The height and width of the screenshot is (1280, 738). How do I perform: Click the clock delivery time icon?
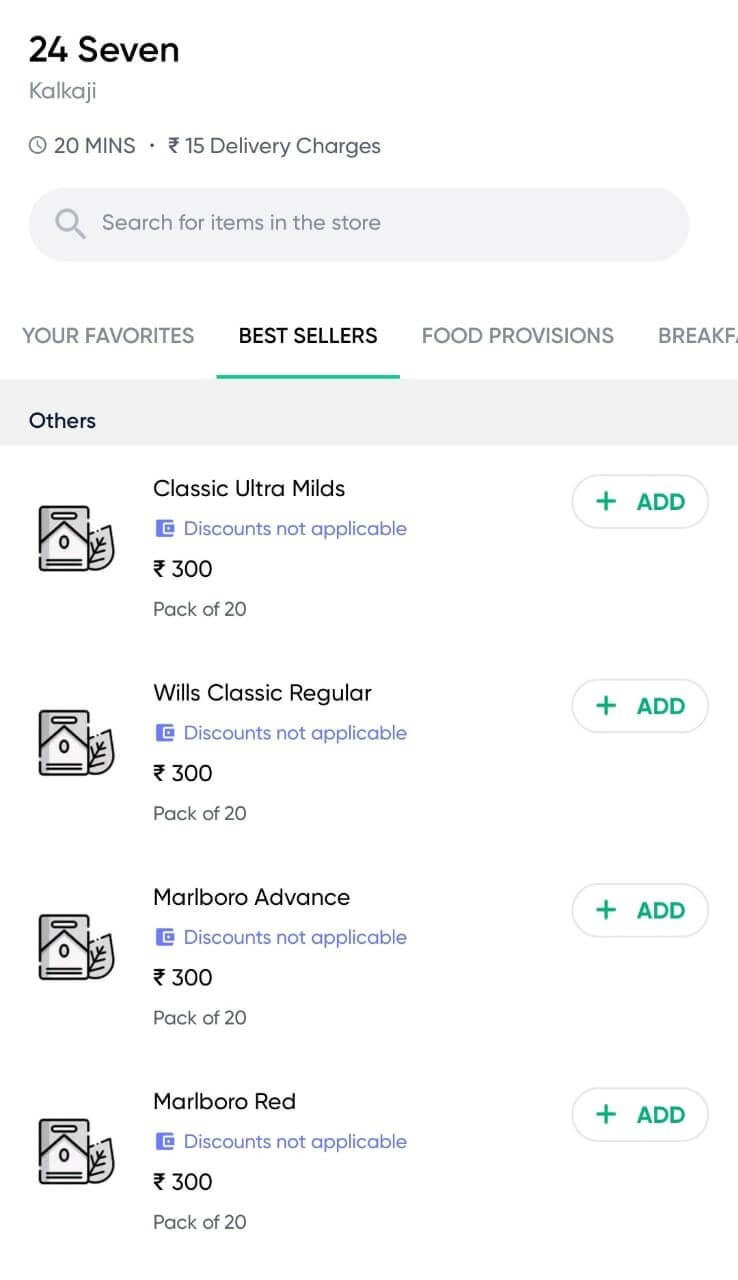[x=38, y=146]
